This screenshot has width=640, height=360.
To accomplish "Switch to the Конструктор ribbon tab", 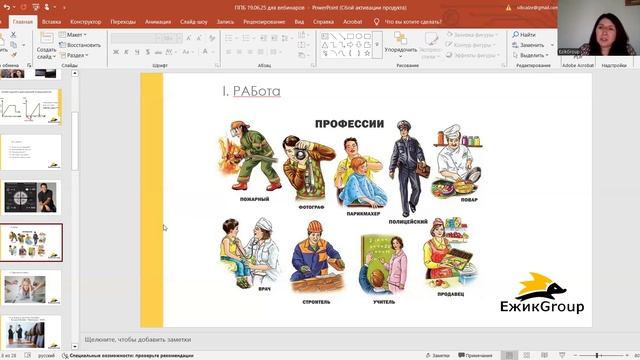I will (x=86, y=22).
